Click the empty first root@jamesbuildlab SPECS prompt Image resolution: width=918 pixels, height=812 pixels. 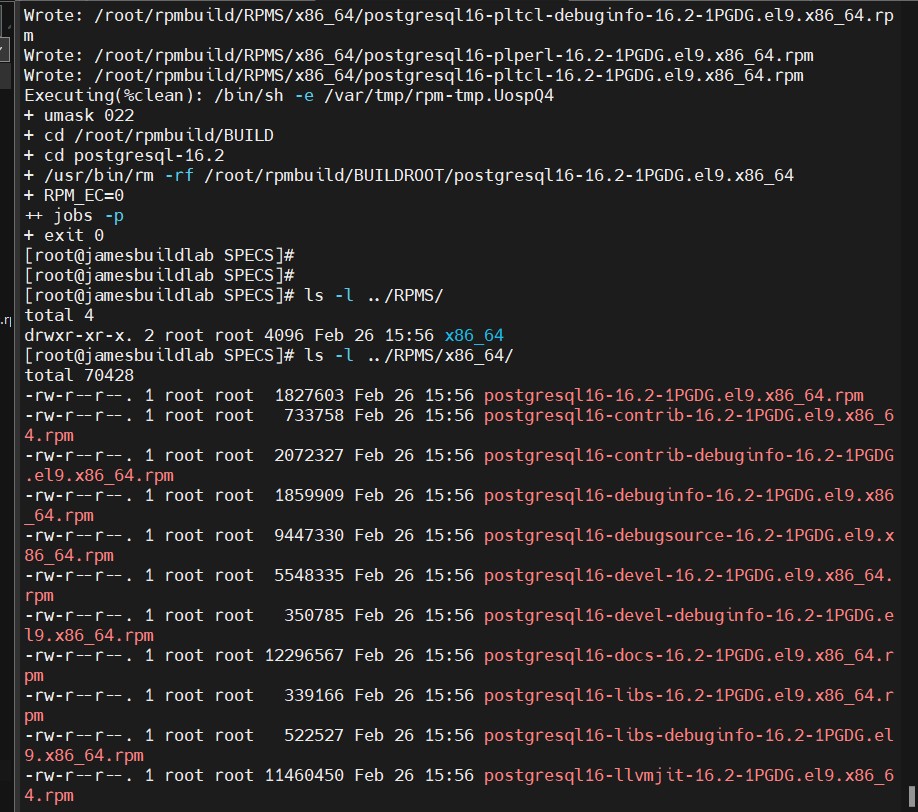[x=159, y=255]
